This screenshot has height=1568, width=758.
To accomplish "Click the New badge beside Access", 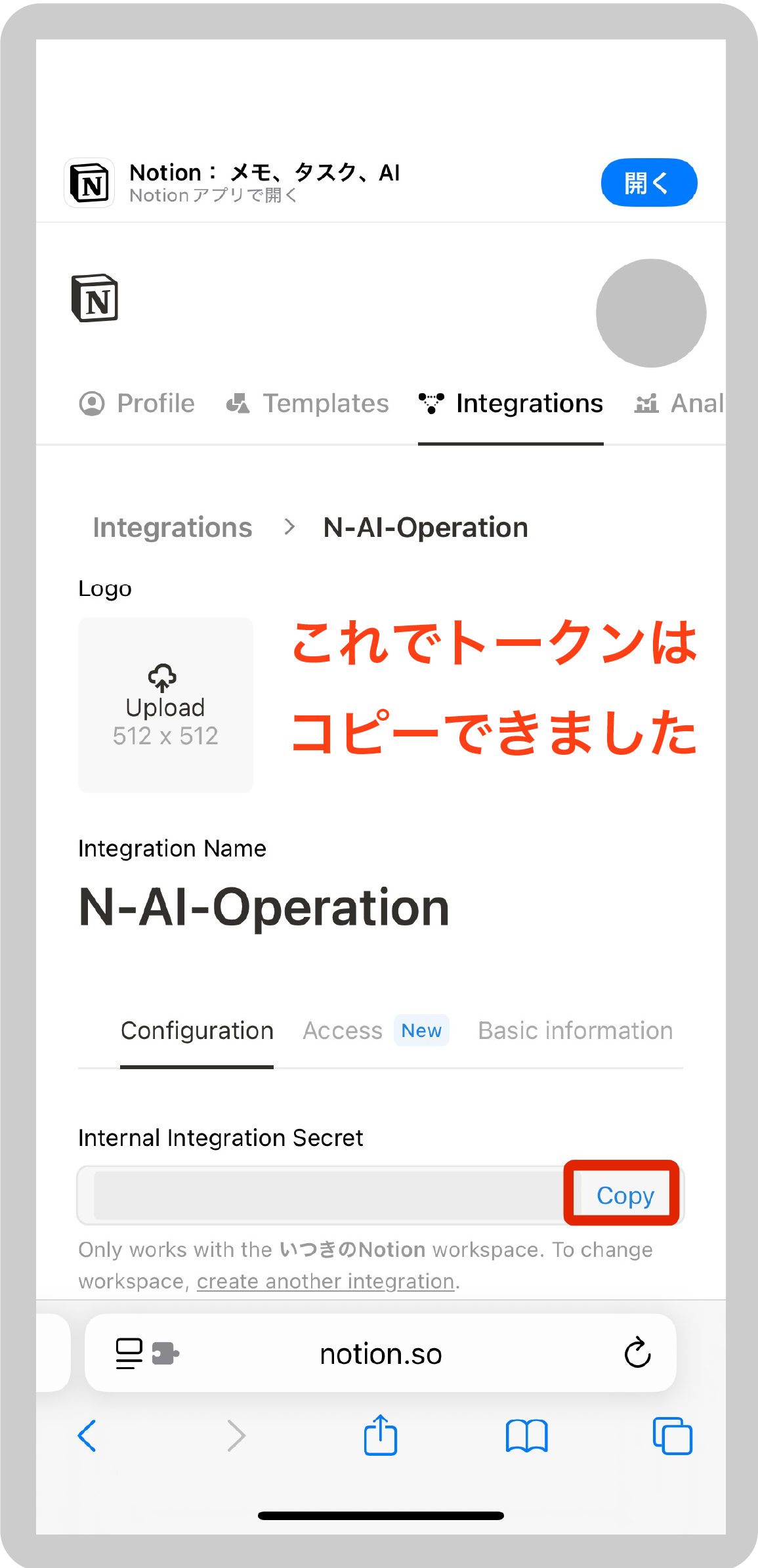I will point(421,1030).
